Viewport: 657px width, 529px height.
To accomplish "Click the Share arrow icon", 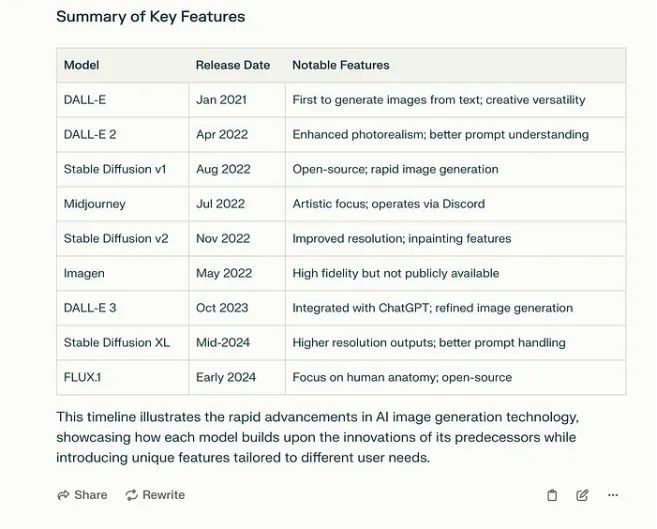I will [x=63, y=495].
